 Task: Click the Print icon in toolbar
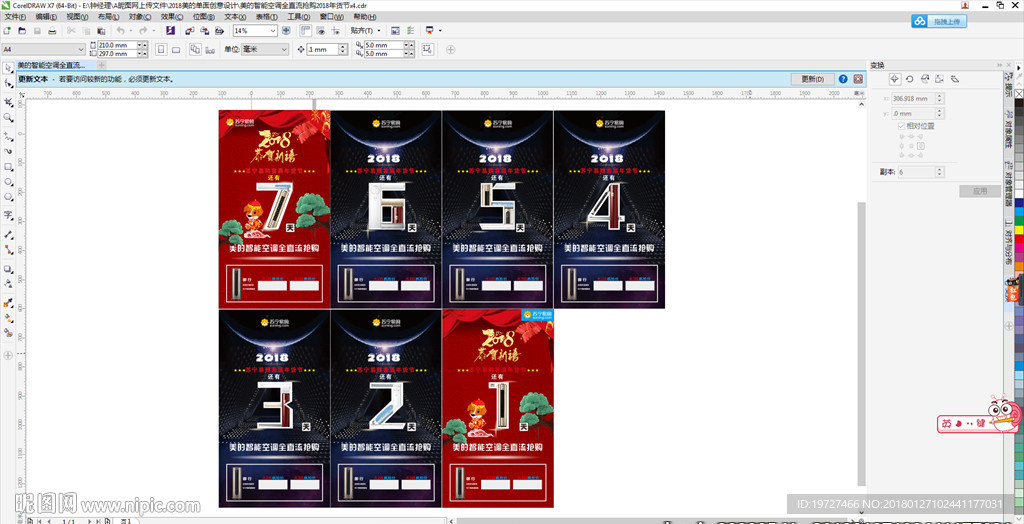point(52,30)
